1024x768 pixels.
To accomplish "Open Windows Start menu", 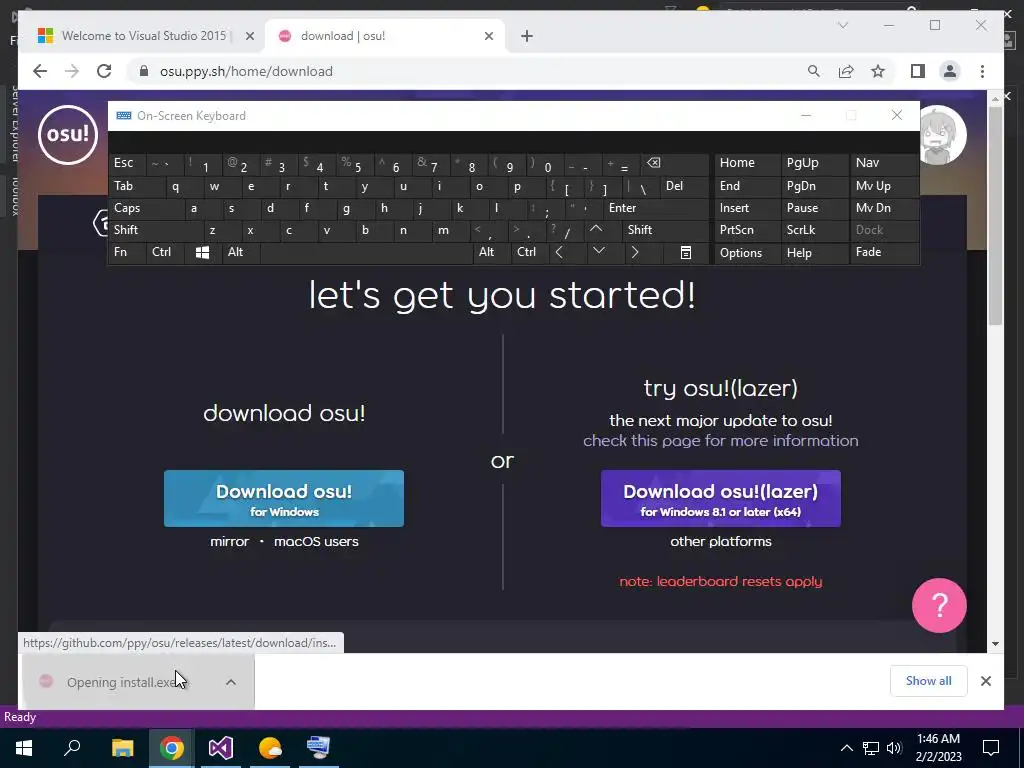I will point(24,748).
